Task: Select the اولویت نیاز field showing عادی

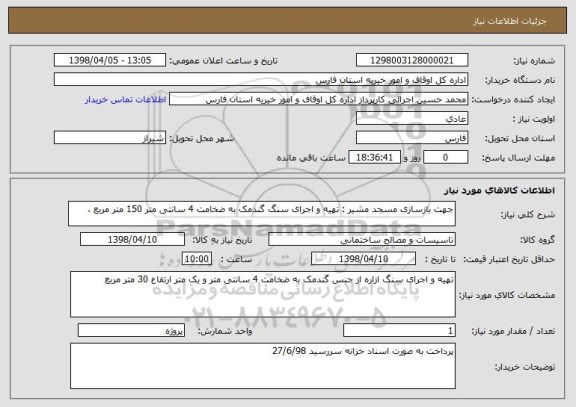Action: click(x=412, y=119)
